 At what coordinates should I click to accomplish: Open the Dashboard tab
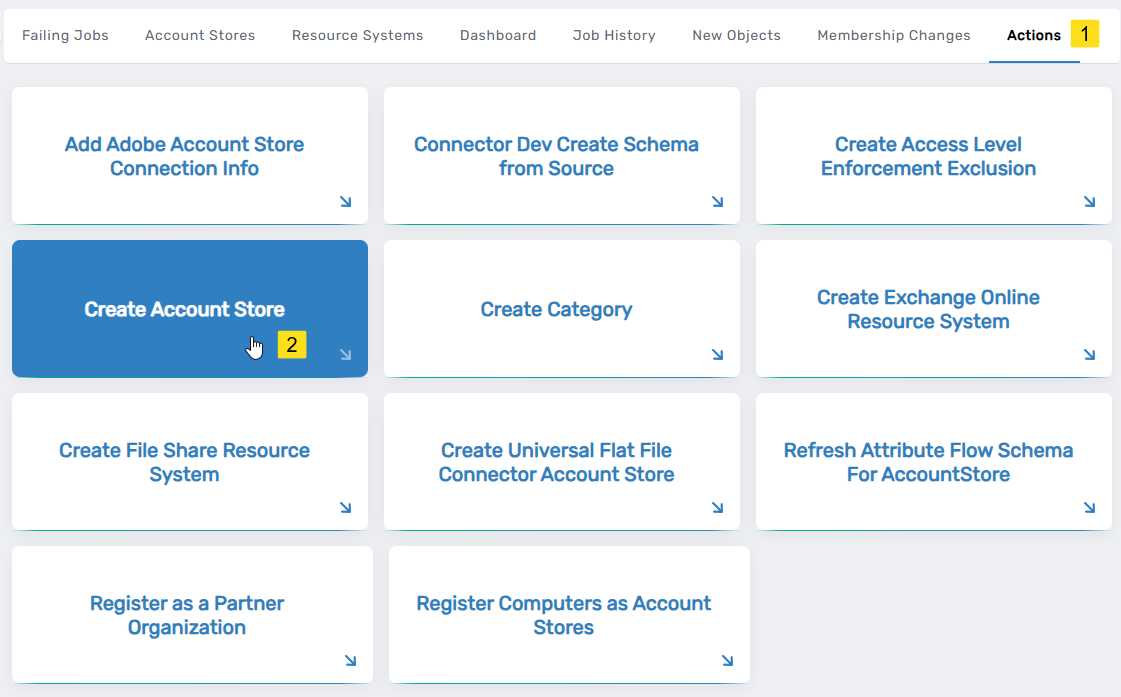click(498, 35)
